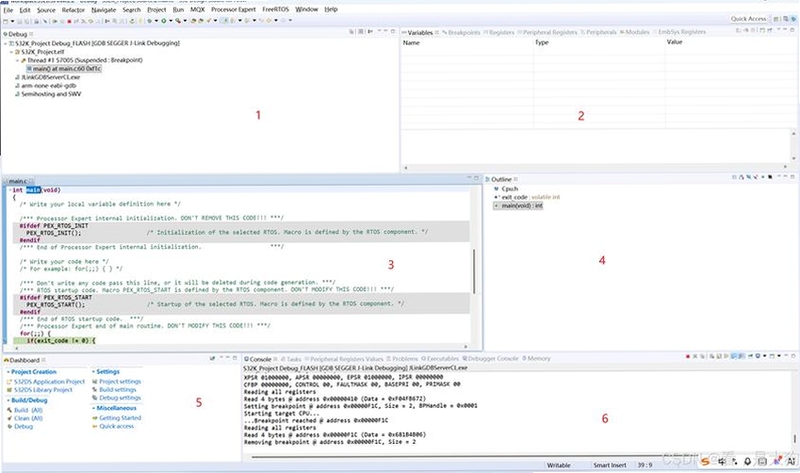Switch to the Memory tab
Viewport: 800px width, 473px height.
pos(536,359)
